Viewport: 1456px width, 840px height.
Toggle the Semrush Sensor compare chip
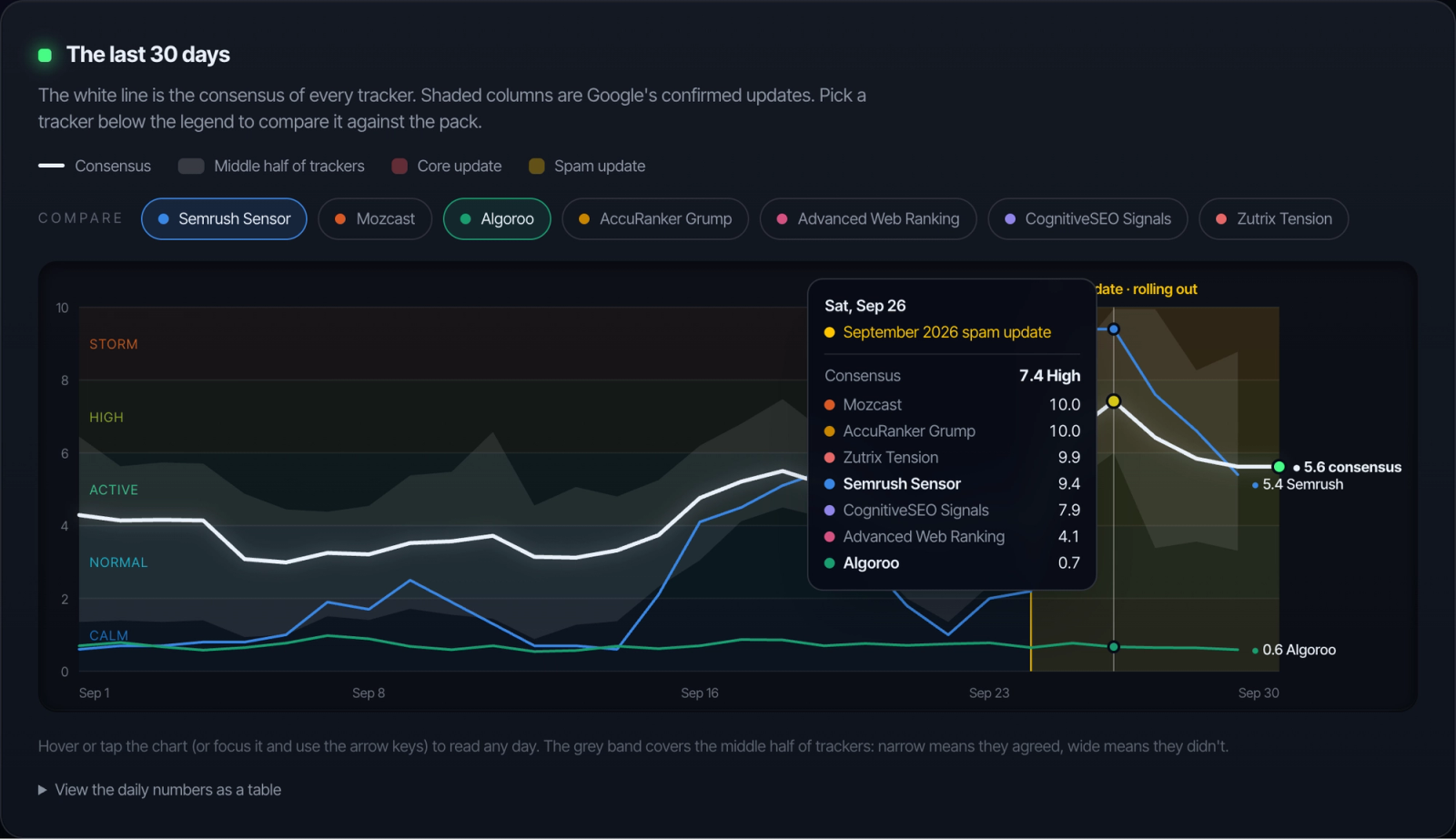coord(224,219)
